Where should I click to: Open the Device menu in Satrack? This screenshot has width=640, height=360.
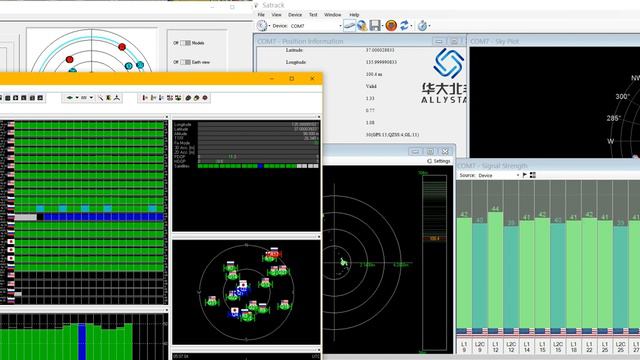tap(295, 15)
